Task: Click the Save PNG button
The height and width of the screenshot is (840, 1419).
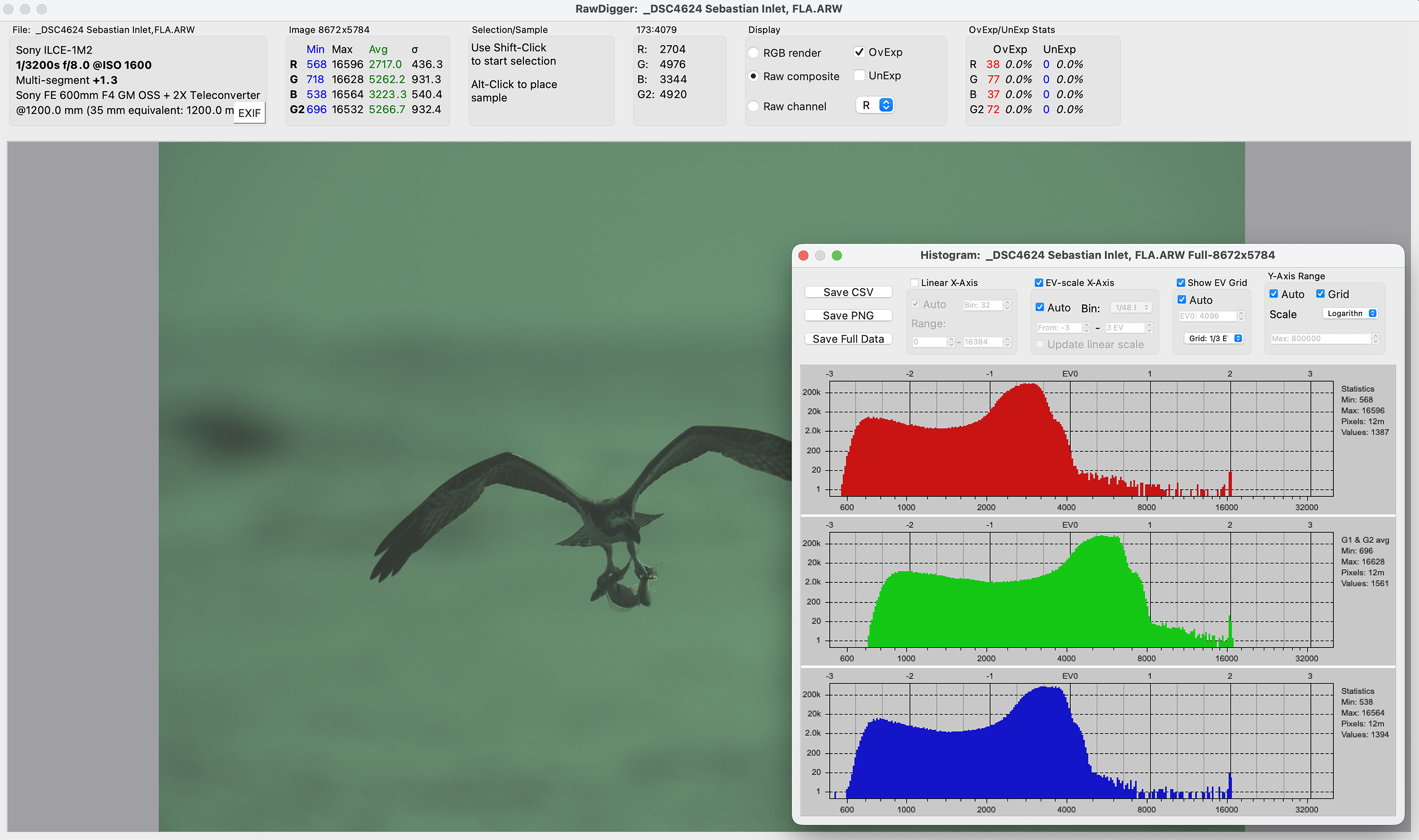Action: (x=848, y=315)
